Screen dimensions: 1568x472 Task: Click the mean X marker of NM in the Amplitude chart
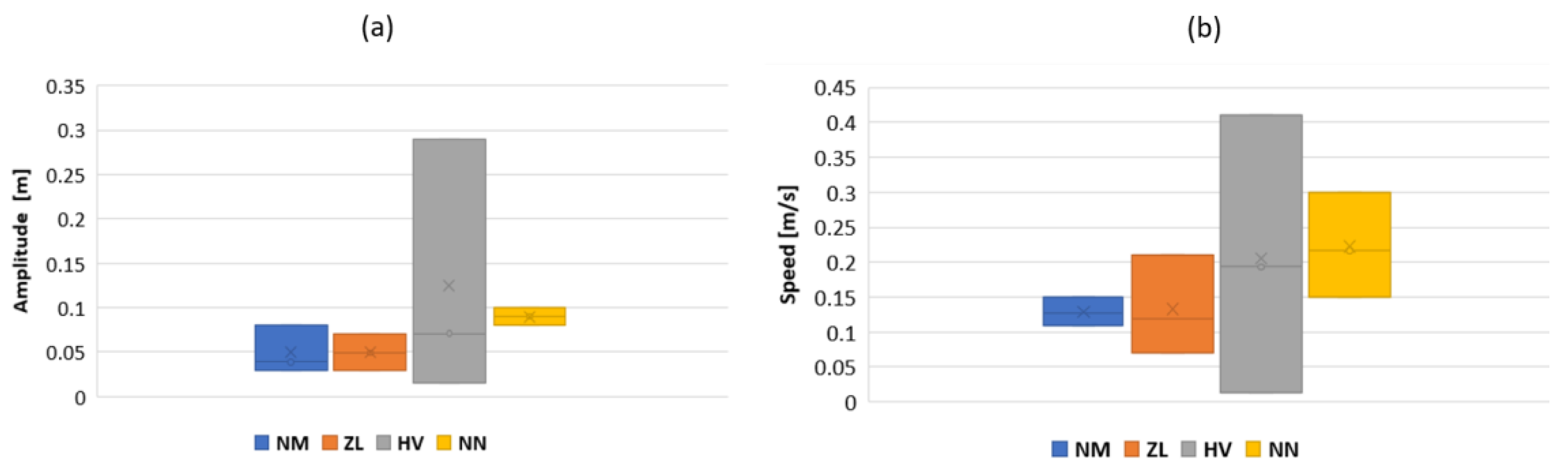(x=291, y=351)
